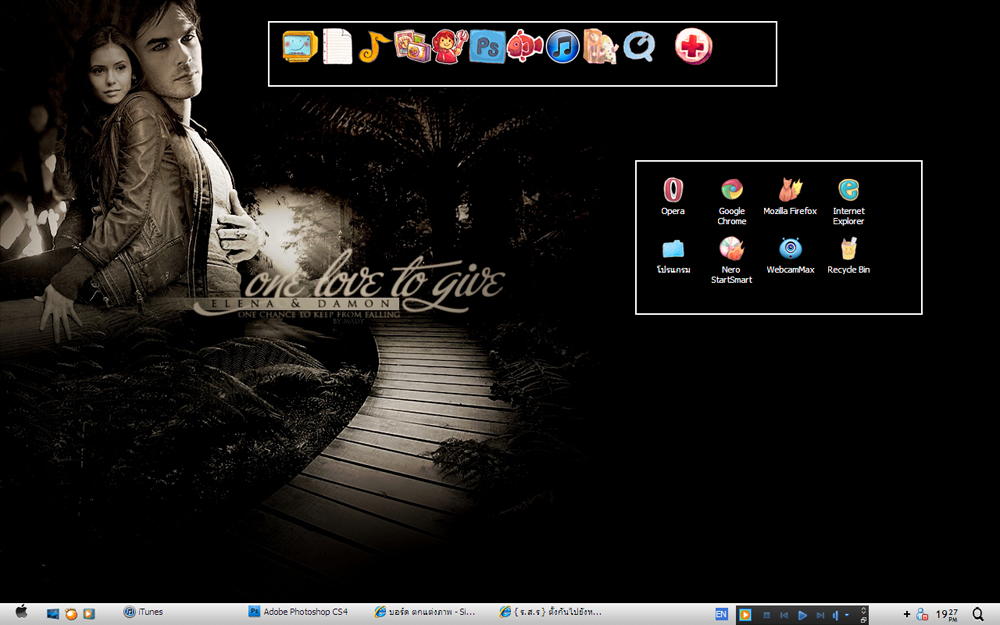
Task: Open the orange music note dock icon
Action: click(x=374, y=46)
